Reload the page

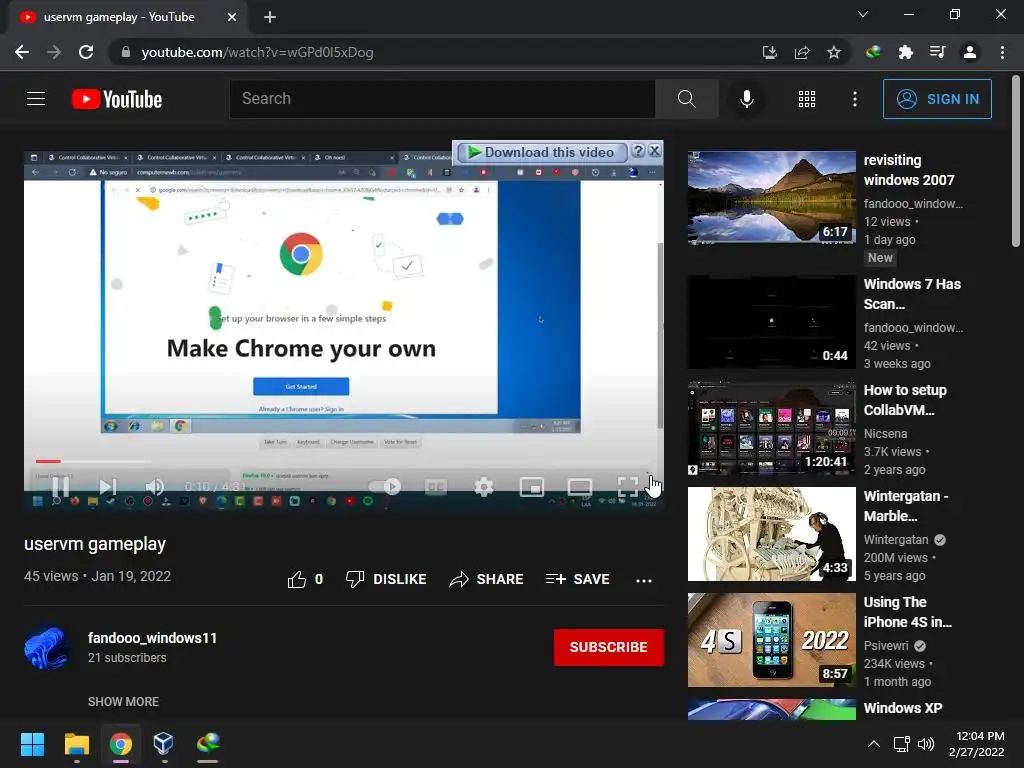tap(86, 52)
